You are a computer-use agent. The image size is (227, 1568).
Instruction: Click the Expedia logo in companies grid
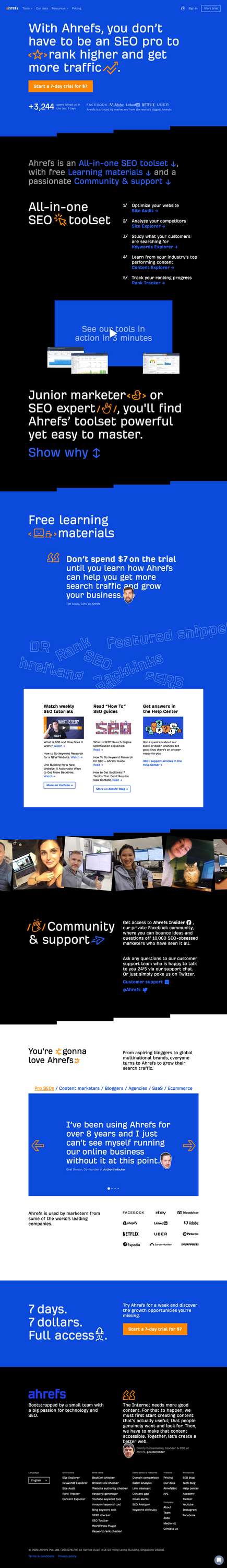point(131,1245)
